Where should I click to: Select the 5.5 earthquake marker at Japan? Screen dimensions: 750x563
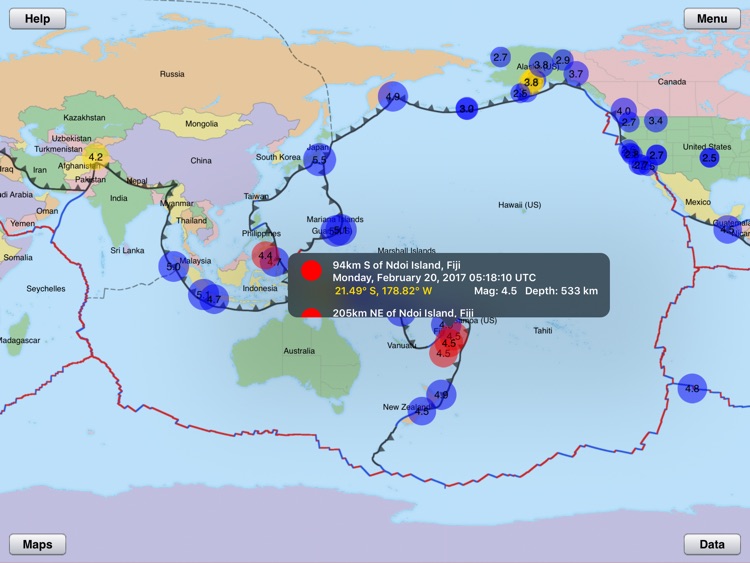point(320,160)
